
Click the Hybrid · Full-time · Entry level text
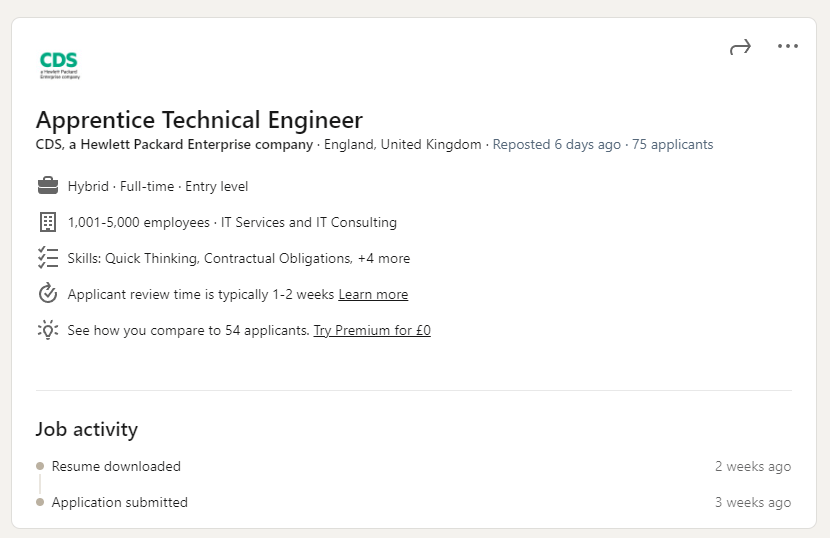tap(158, 186)
